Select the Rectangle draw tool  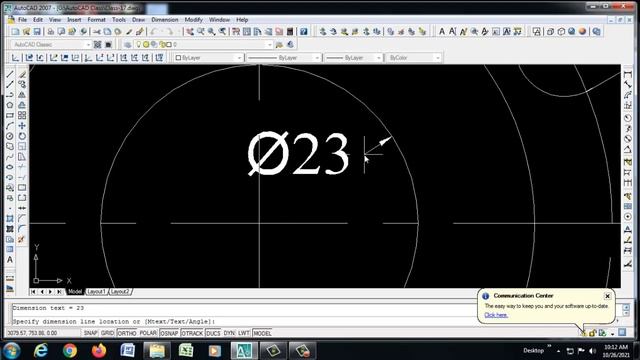[10, 116]
